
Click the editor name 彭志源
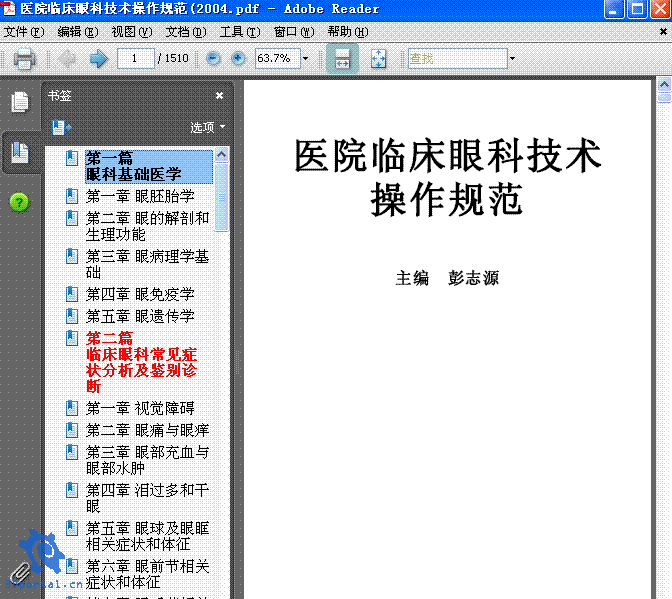point(474,278)
